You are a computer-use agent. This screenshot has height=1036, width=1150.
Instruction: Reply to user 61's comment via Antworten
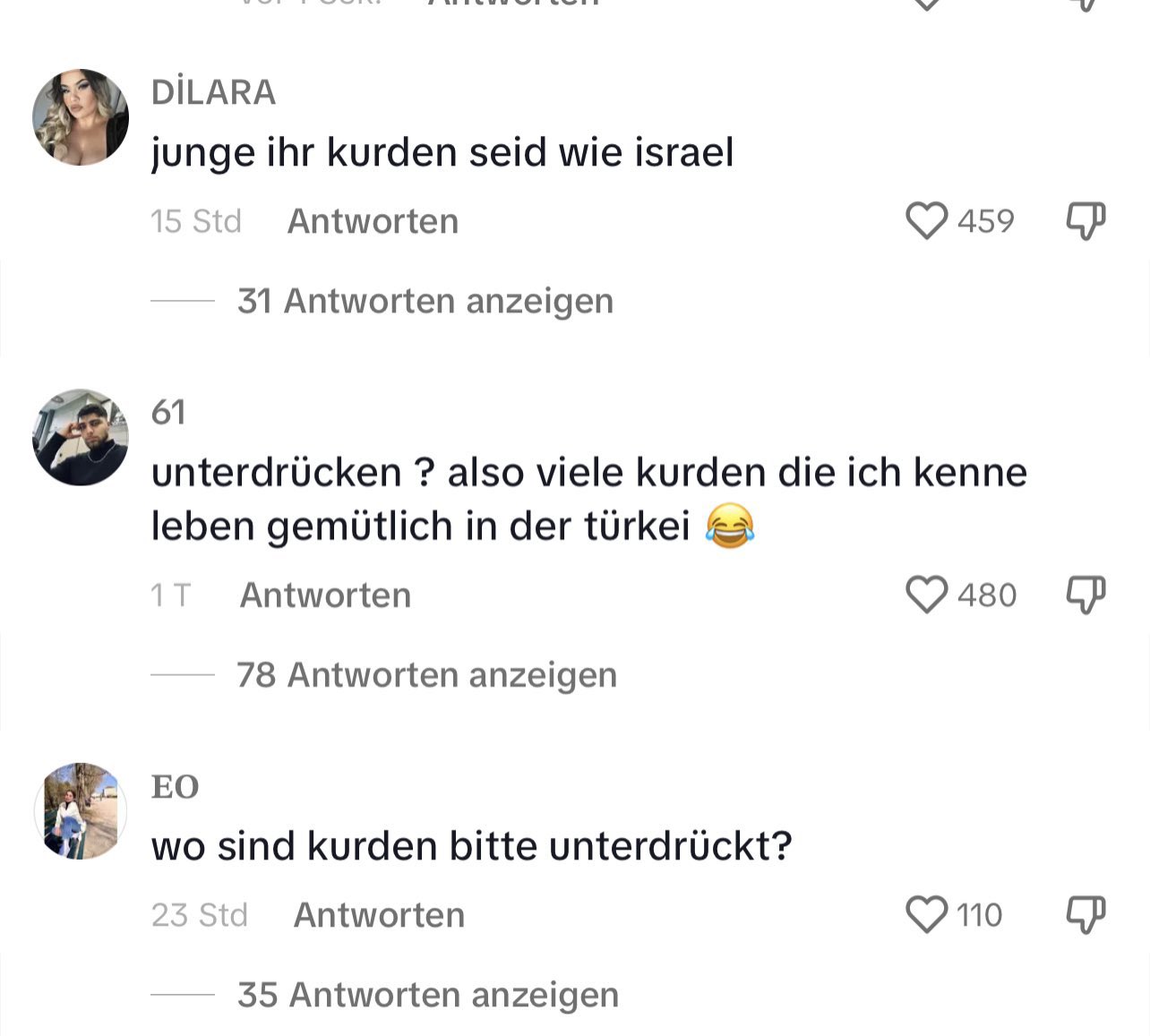pyautogui.click(x=325, y=595)
